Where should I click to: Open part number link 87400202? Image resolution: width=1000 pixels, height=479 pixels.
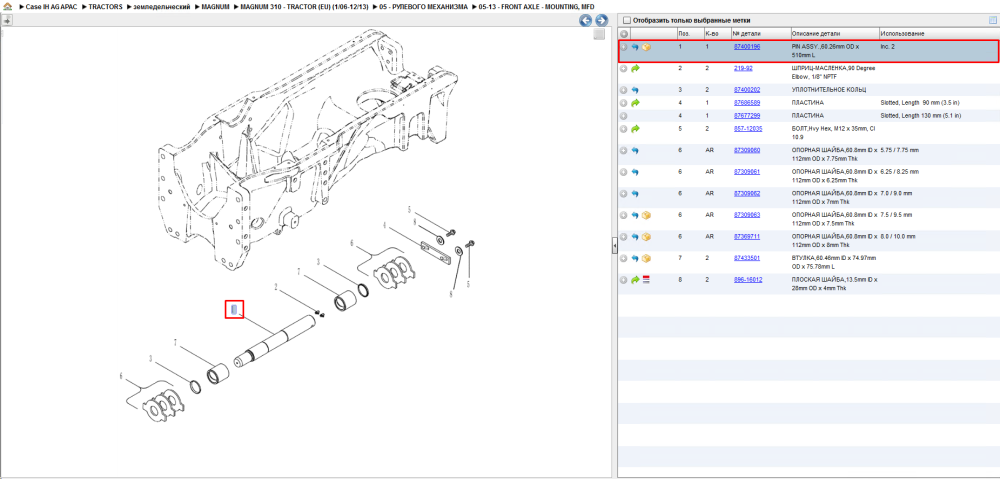point(747,90)
